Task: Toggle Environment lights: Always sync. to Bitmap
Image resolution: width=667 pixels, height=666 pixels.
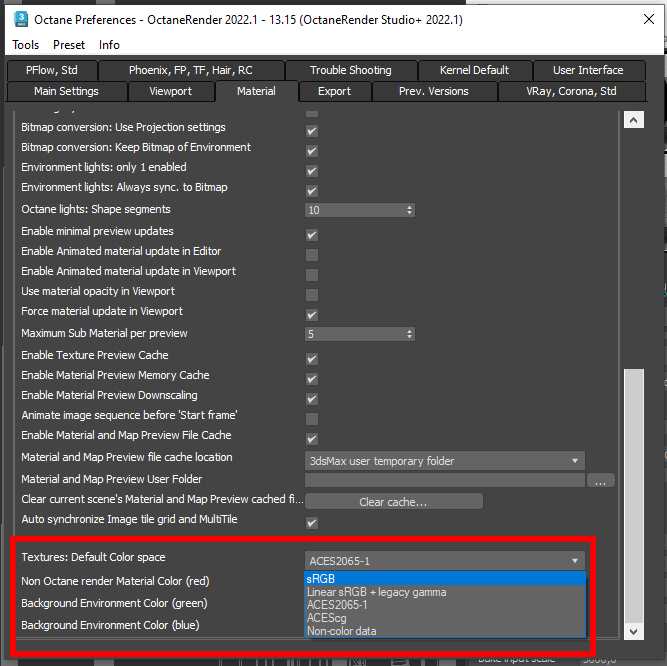Action: 312,191
